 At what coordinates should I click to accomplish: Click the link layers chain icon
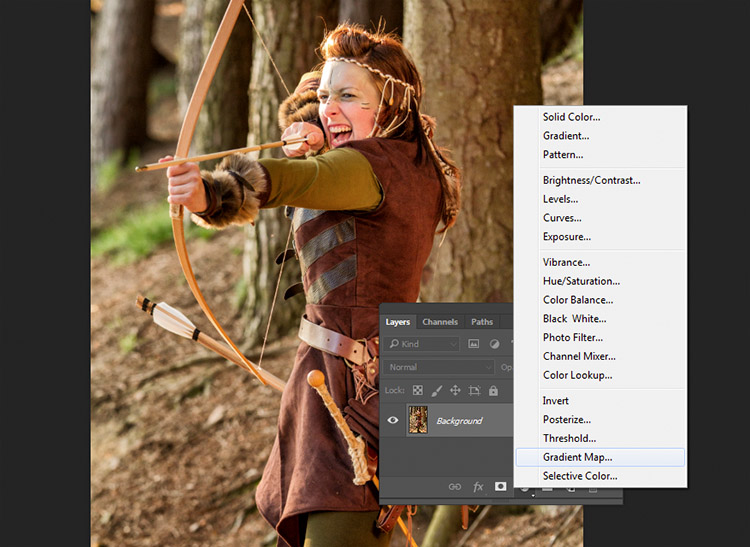(x=454, y=487)
